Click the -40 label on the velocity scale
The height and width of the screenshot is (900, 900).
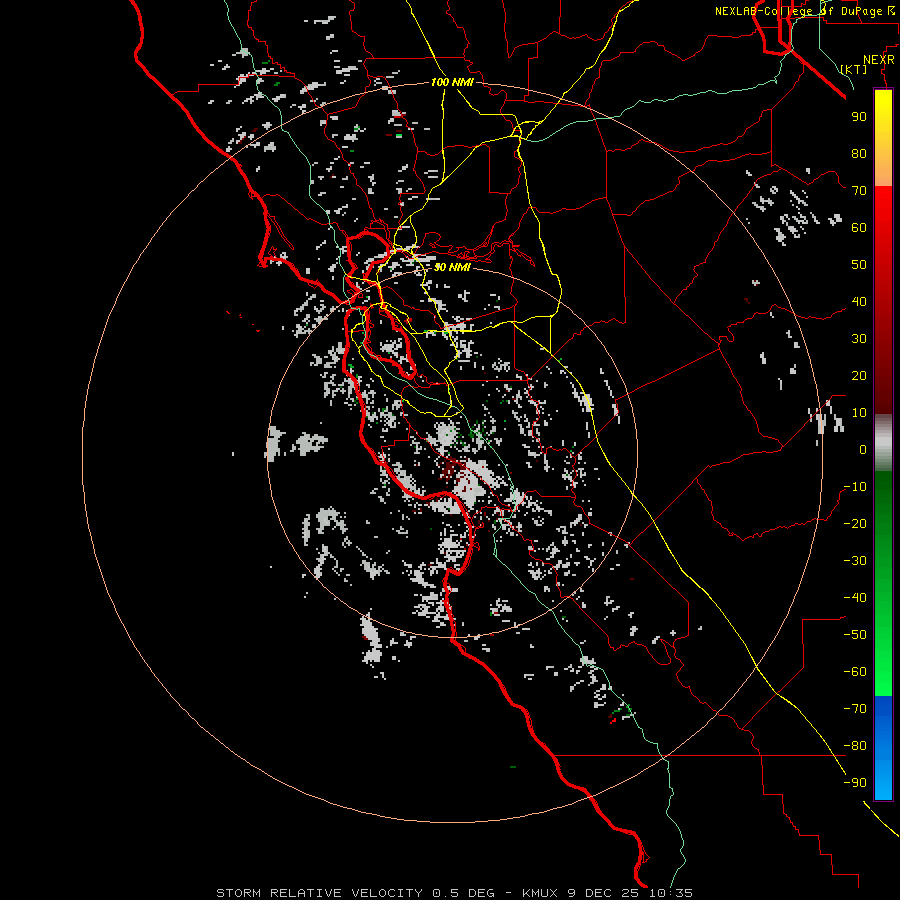click(855, 598)
